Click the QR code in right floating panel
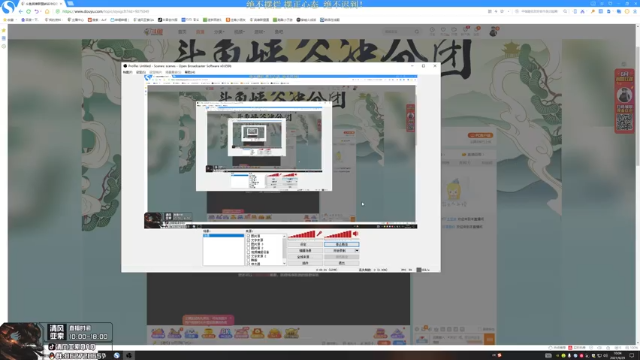Viewport: 640px width, 360px height. point(624,122)
